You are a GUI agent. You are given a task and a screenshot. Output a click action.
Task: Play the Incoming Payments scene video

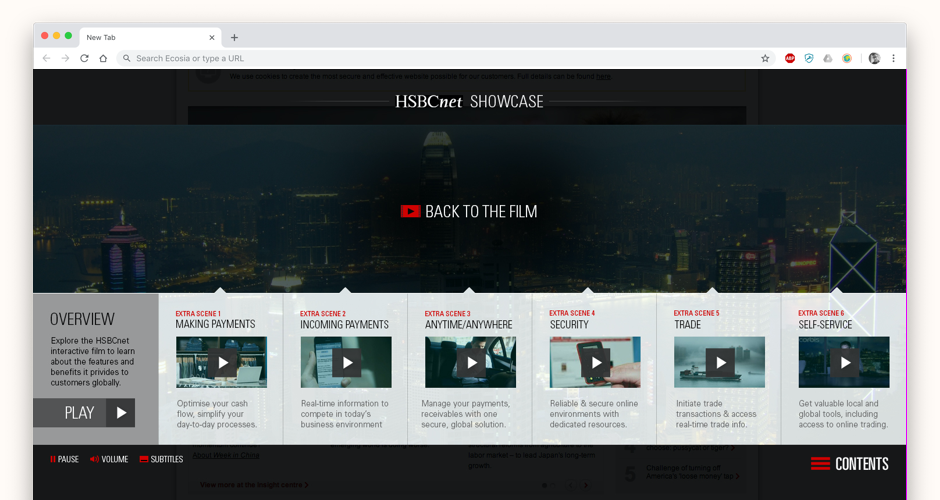point(346,362)
